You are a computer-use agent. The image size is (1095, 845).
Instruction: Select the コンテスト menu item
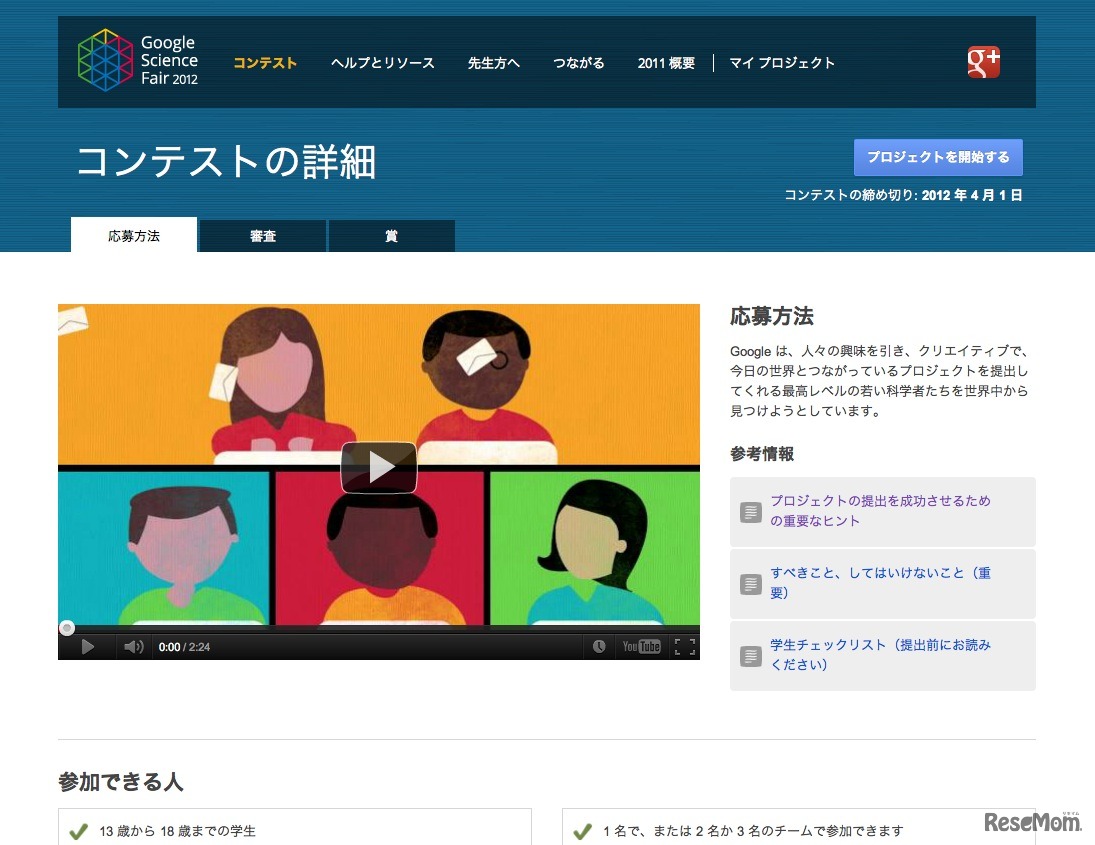[265, 63]
